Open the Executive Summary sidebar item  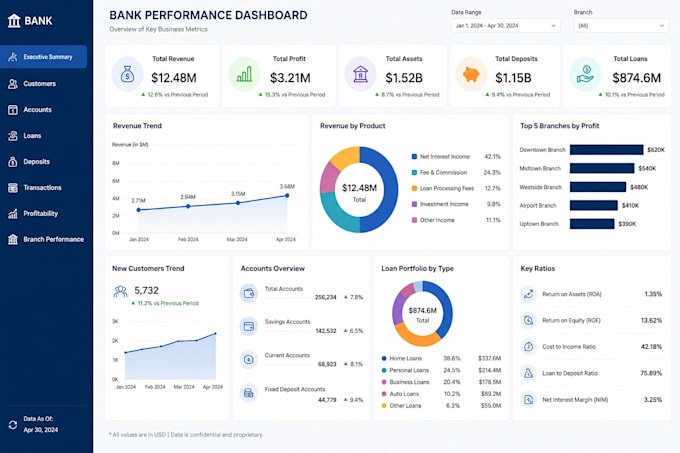(x=43, y=57)
